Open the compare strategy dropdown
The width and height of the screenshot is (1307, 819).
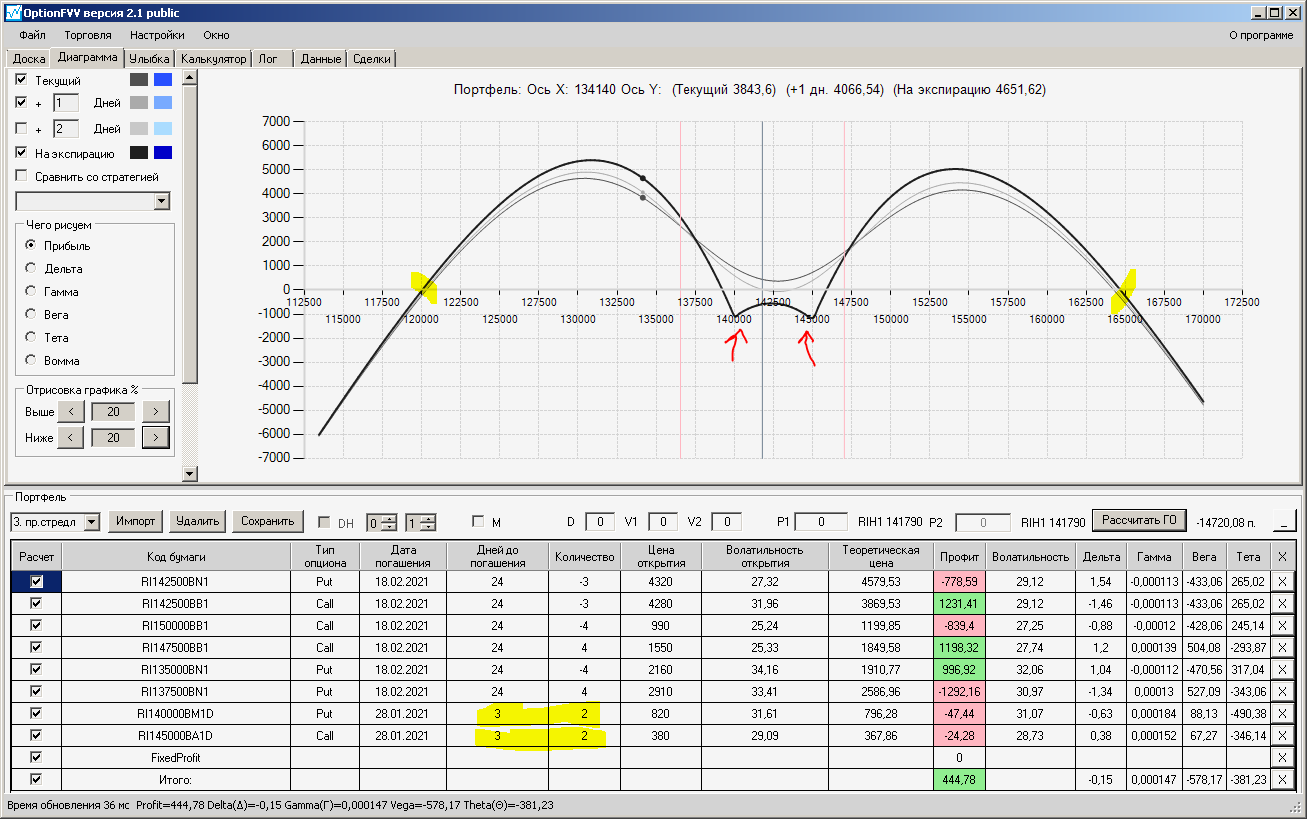[x=162, y=201]
